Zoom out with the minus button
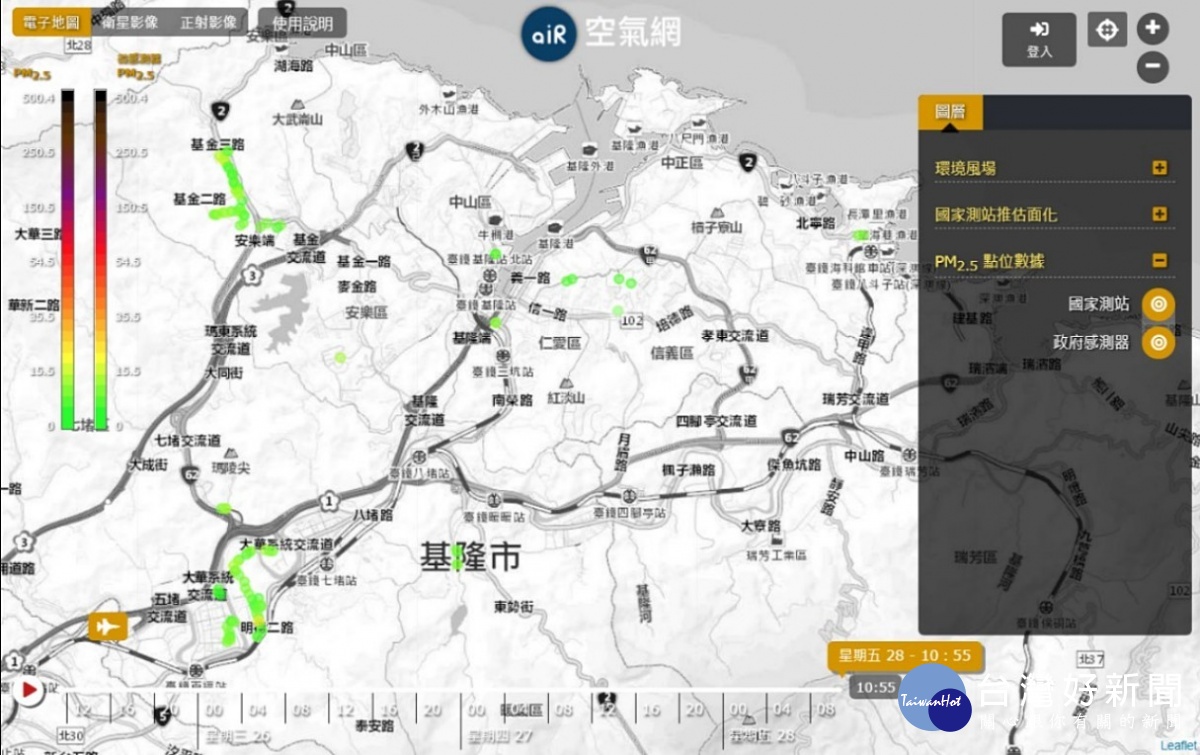Screen dimensions: 1200x755 point(1152,67)
